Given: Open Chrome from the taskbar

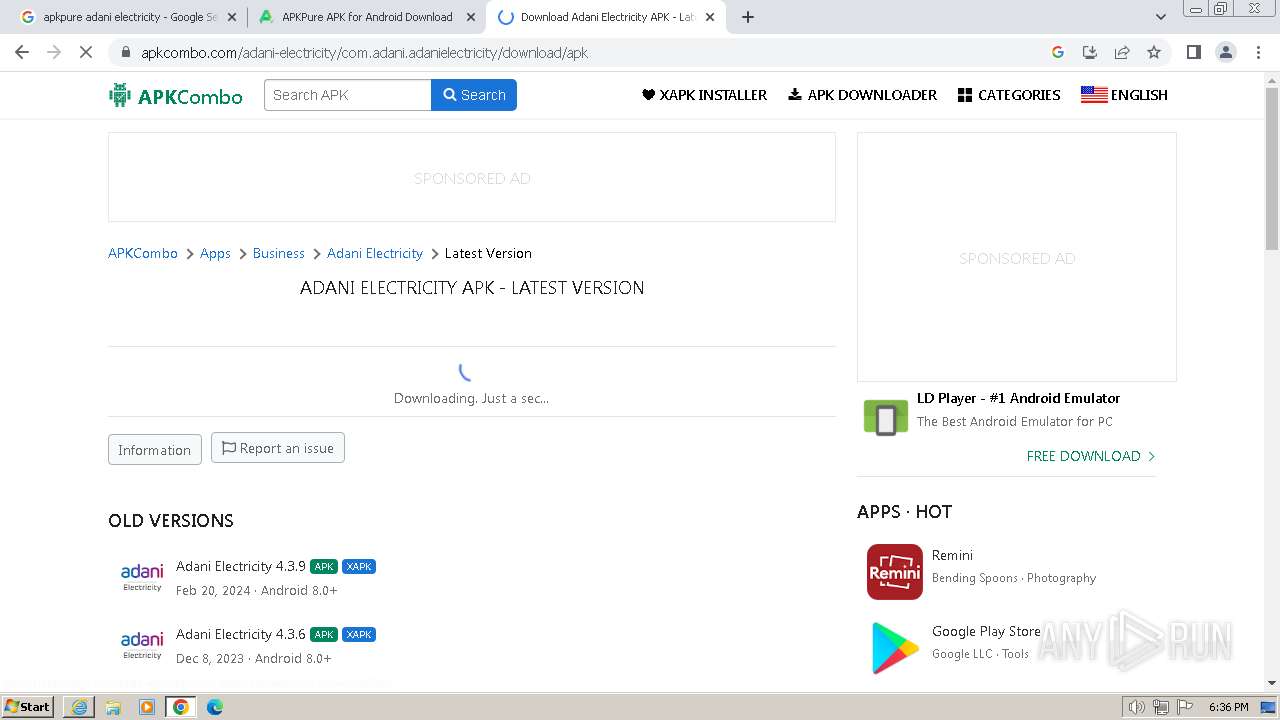Looking at the screenshot, I should click(181, 707).
